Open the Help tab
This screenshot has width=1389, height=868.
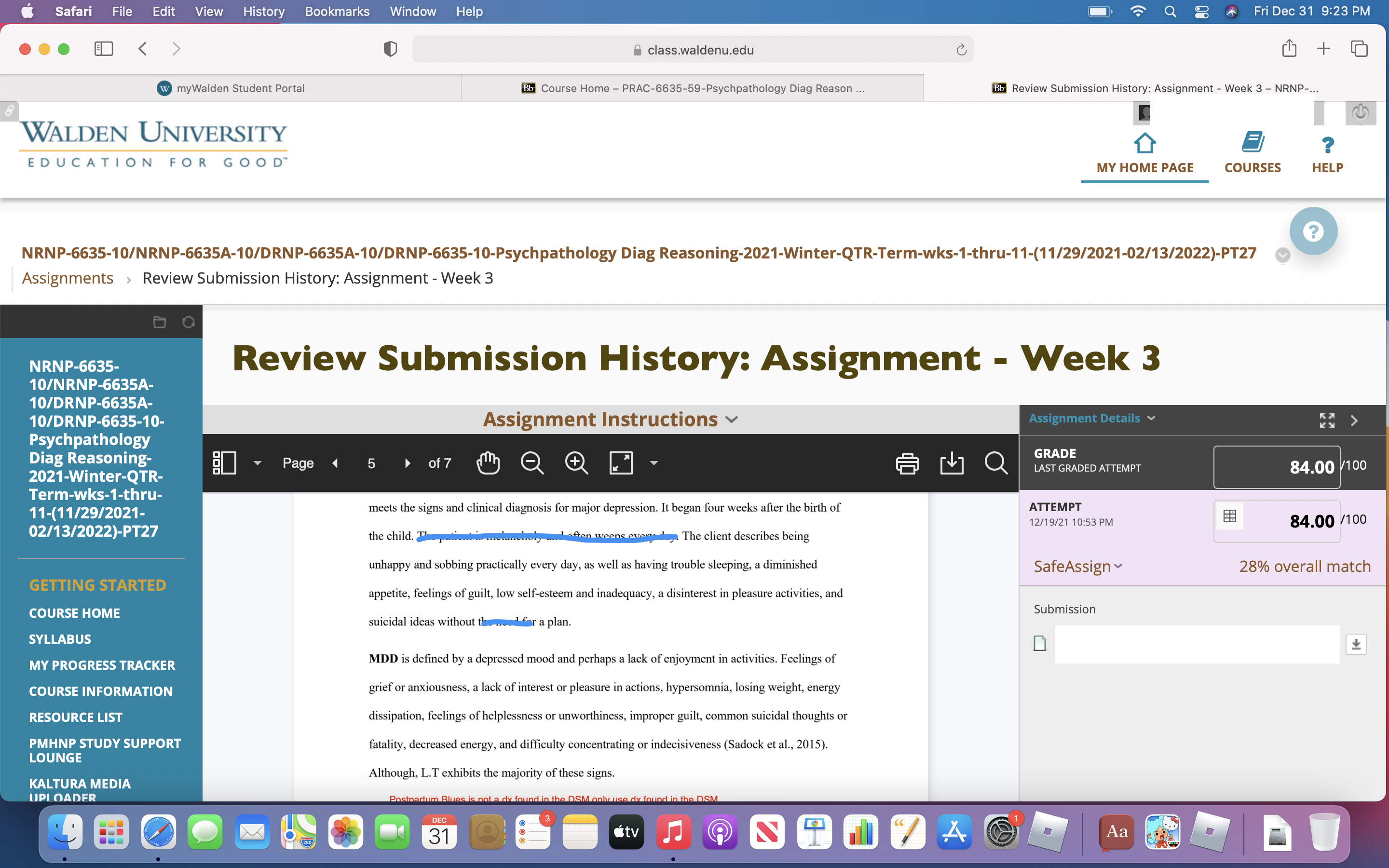tap(1327, 154)
